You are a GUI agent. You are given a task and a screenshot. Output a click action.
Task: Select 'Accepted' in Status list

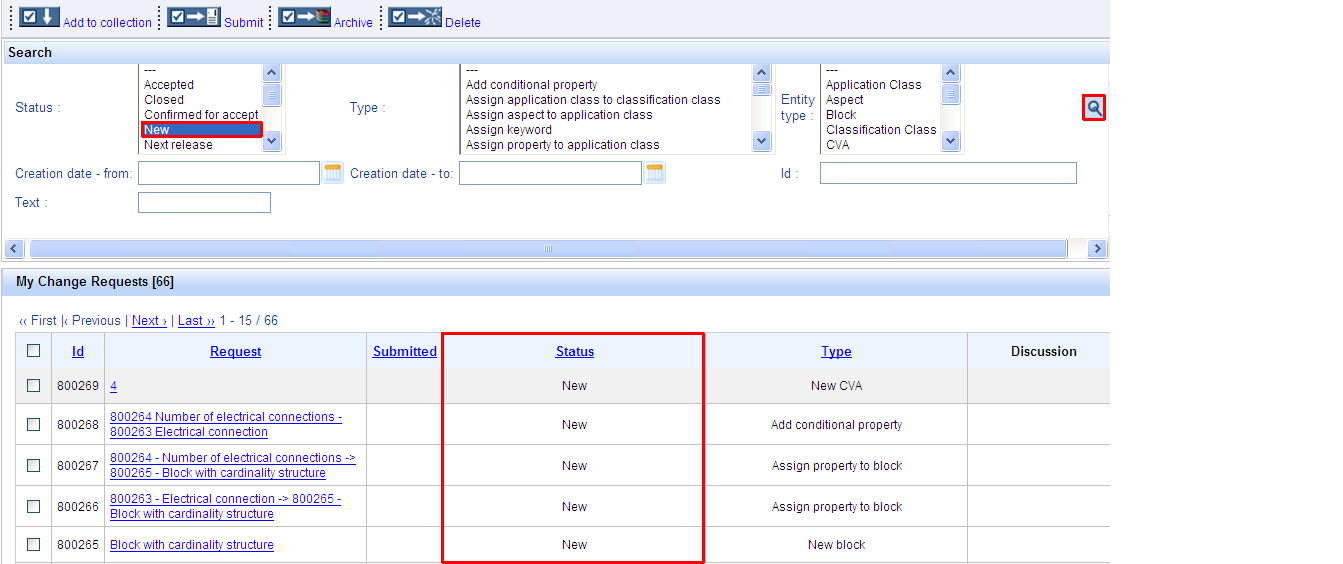[169, 85]
